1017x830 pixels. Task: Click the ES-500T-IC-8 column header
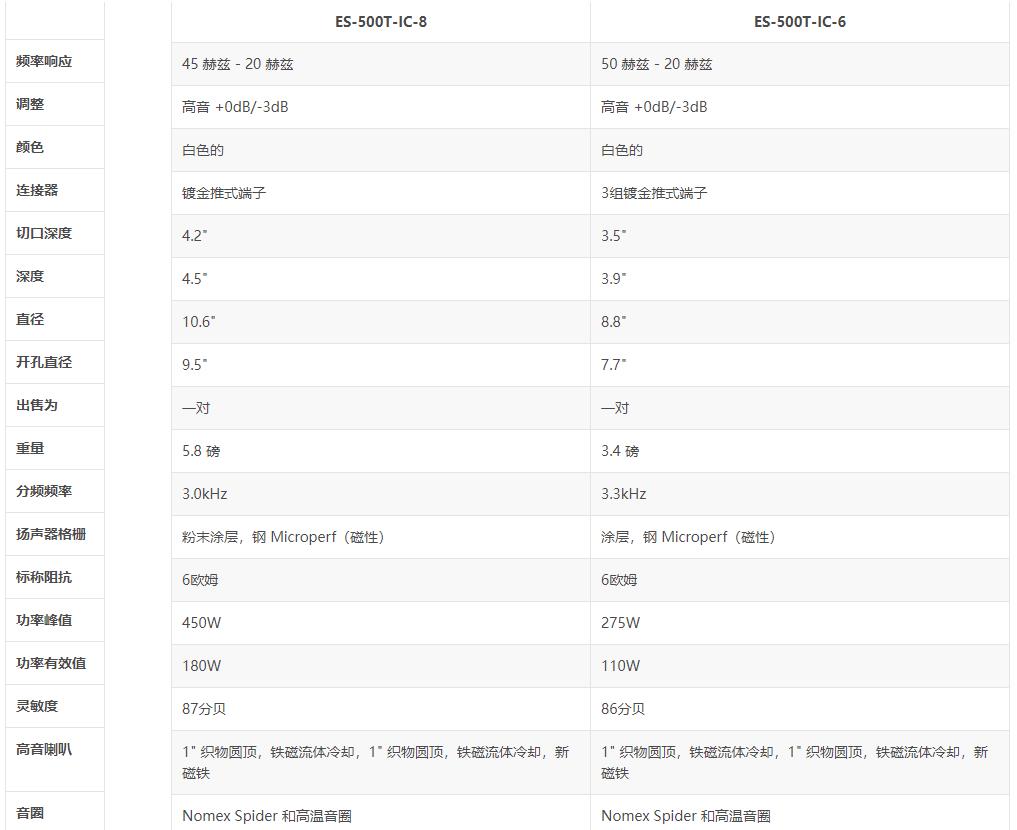point(380,22)
